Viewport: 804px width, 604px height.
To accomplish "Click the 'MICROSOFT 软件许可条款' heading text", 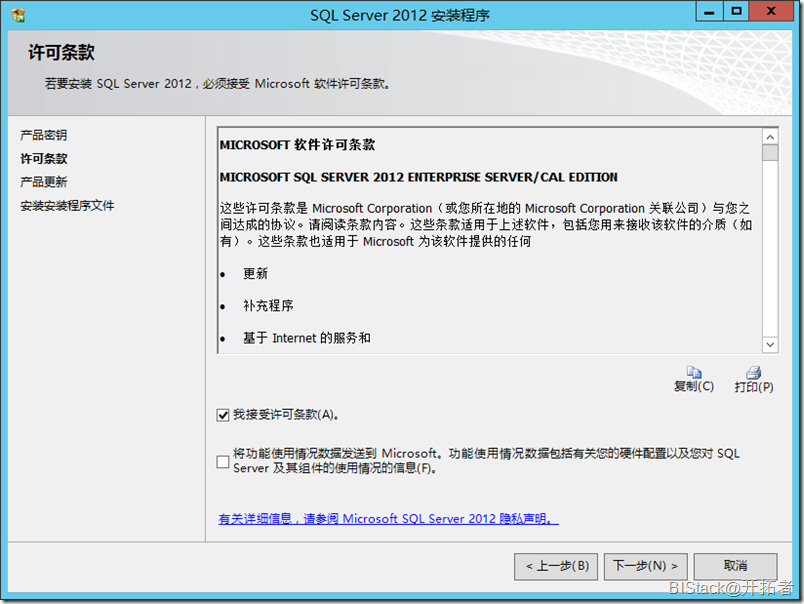I will [297, 145].
